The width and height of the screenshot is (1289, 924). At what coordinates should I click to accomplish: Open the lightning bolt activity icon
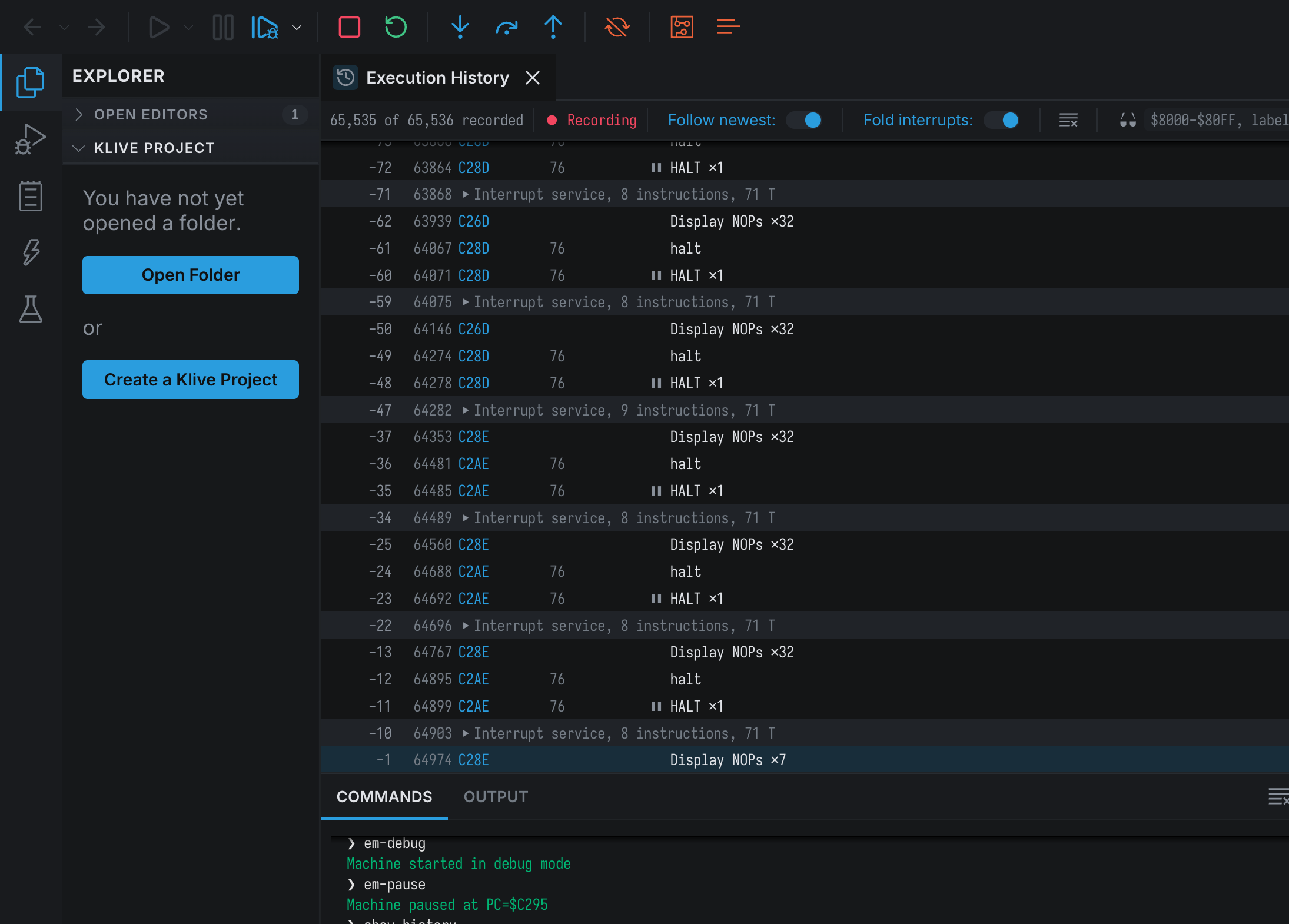(x=31, y=252)
